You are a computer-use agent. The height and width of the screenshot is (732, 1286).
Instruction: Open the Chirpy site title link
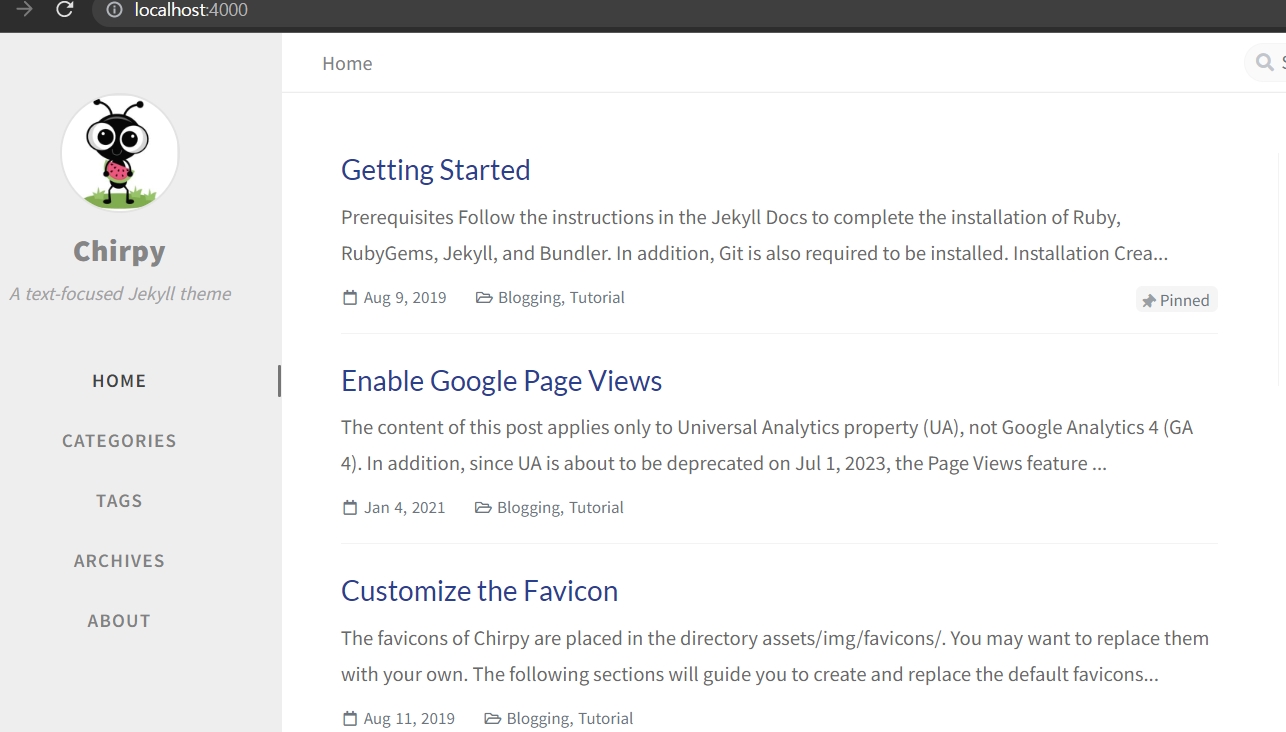click(119, 251)
